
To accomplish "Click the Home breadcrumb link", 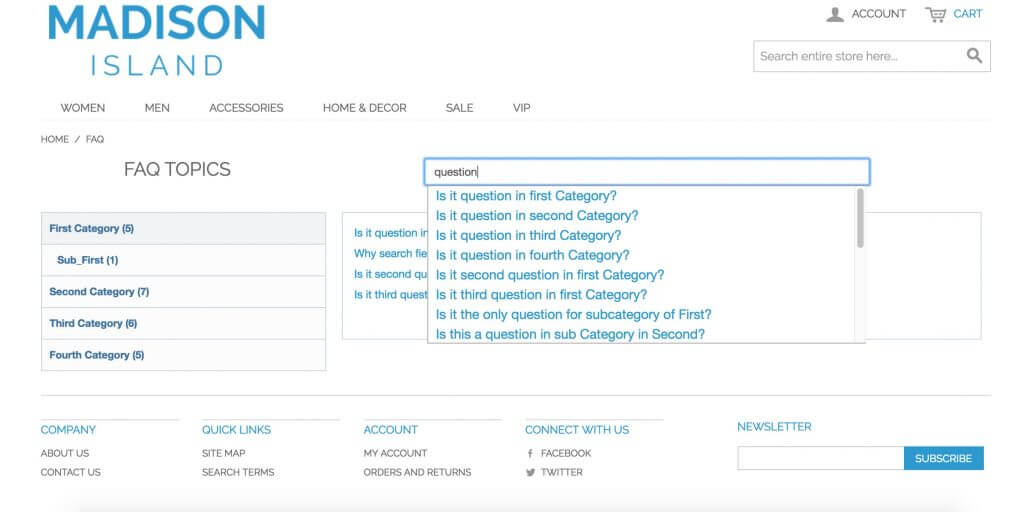I will click(x=55, y=139).
